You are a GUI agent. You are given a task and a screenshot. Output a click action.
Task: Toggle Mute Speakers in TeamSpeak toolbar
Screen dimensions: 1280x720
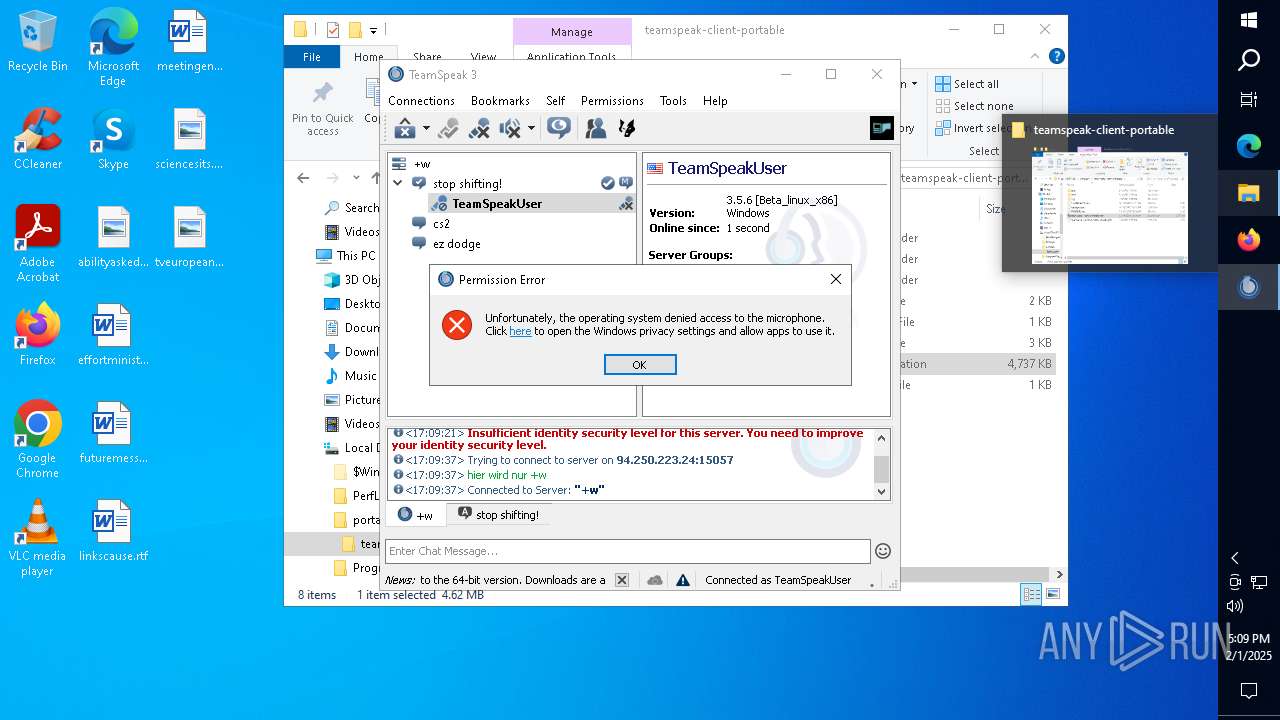510,128
